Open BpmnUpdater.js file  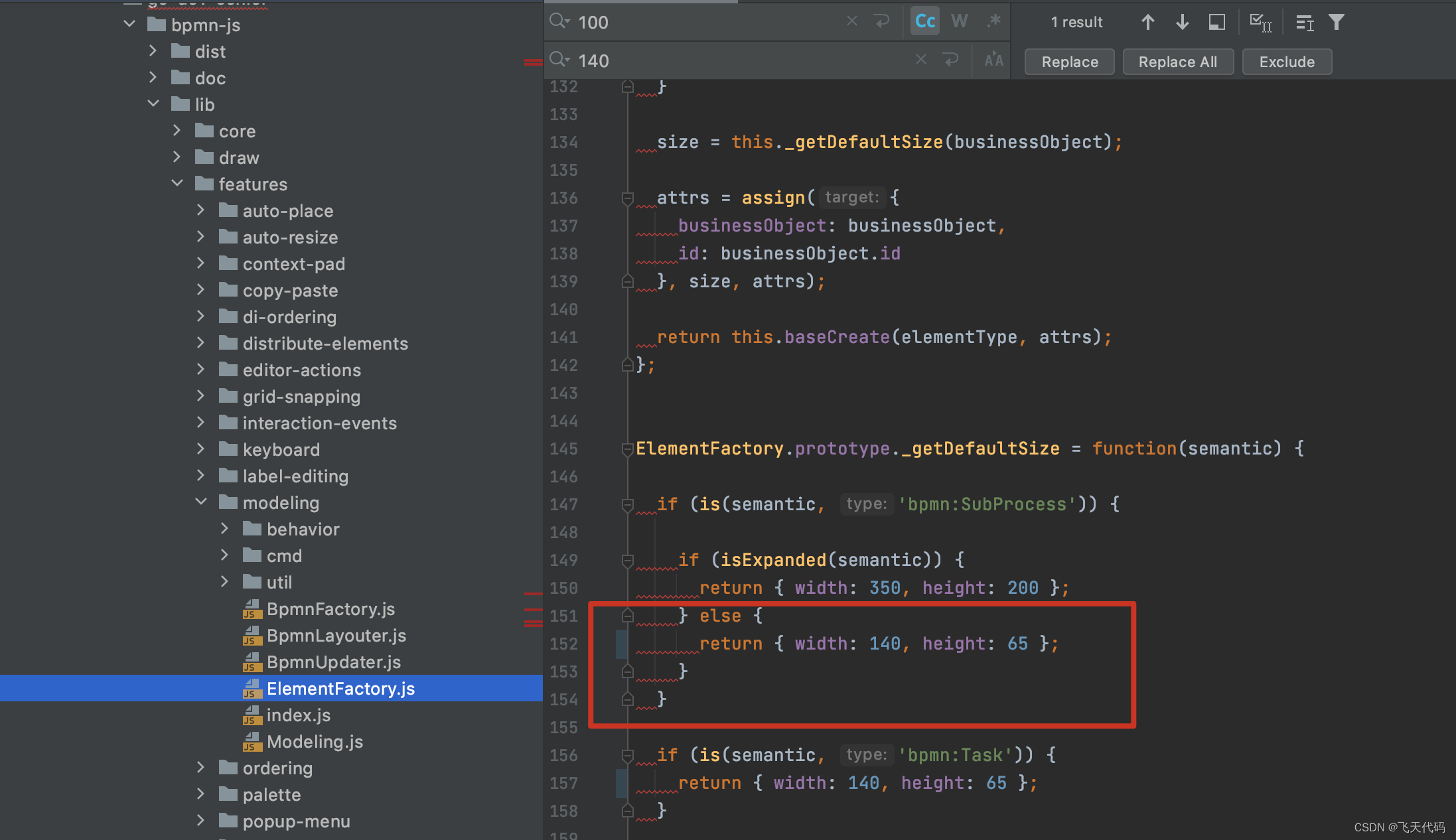click(x=333, y=662)
